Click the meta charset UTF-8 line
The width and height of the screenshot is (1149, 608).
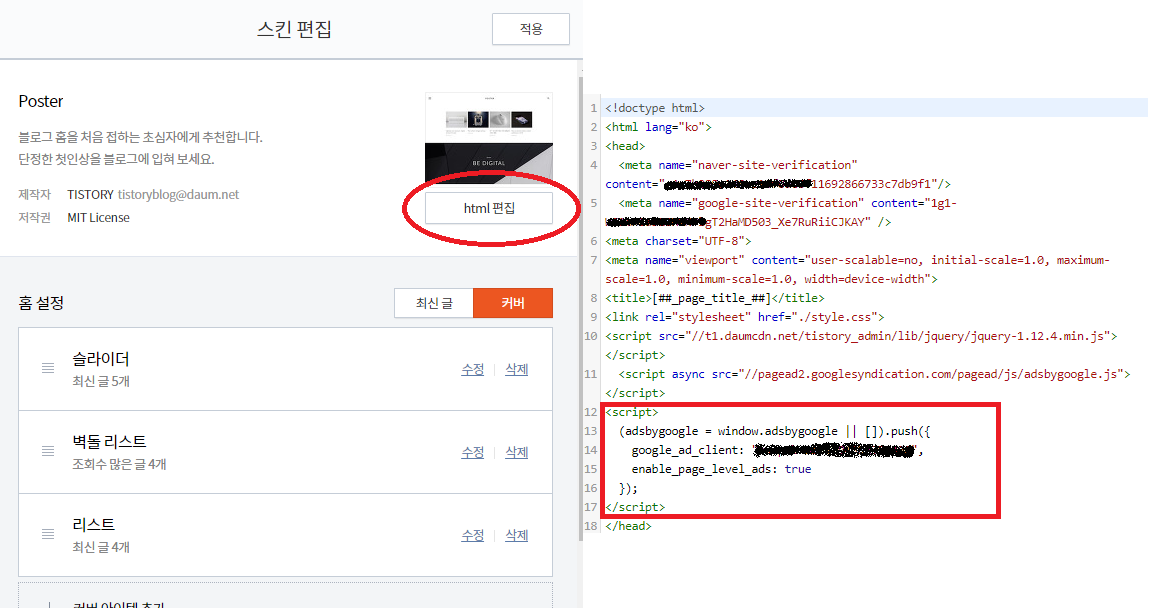pos(678,241)
